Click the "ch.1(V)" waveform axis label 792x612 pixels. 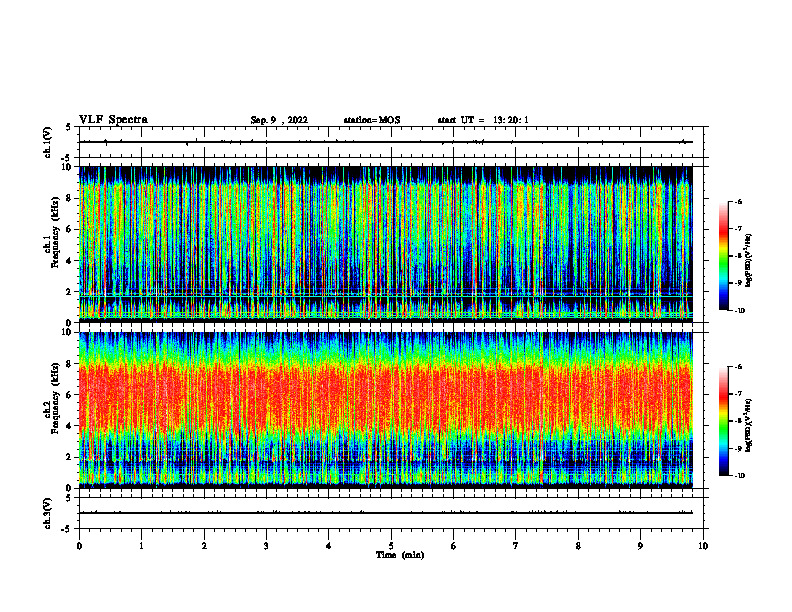[48, 142]
